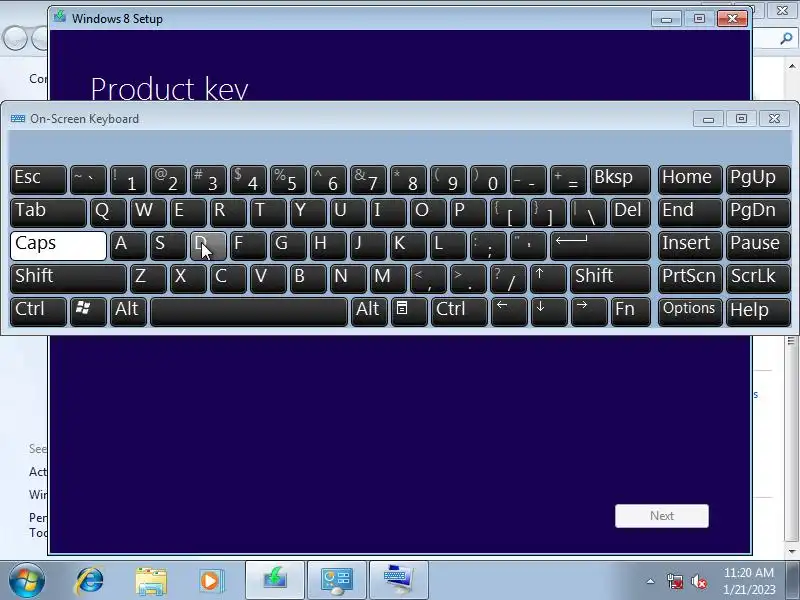This screenshot has height=600, width=800.
Task: Click the context menu key beside right Alt
Action: [409, 311]
